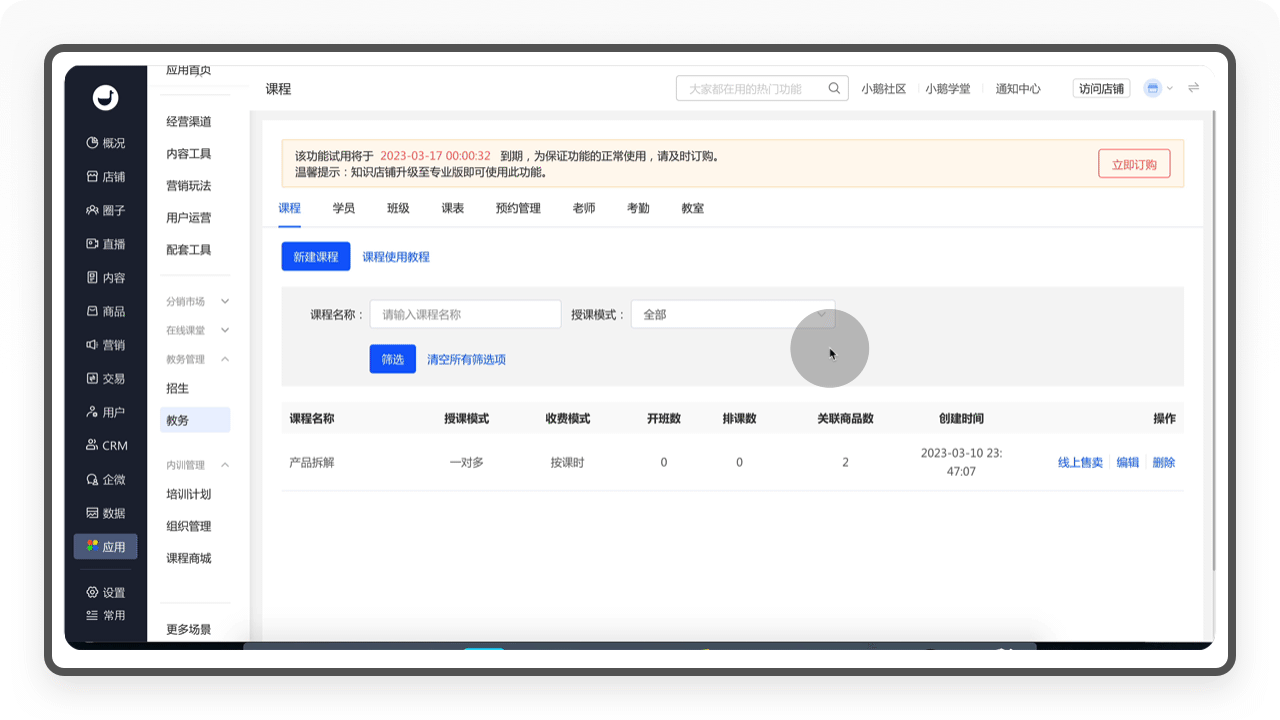Click the store avatar icon in header
This screenshot has height=720, width=1280.
pyautogui.click(x=1153, y=88)
